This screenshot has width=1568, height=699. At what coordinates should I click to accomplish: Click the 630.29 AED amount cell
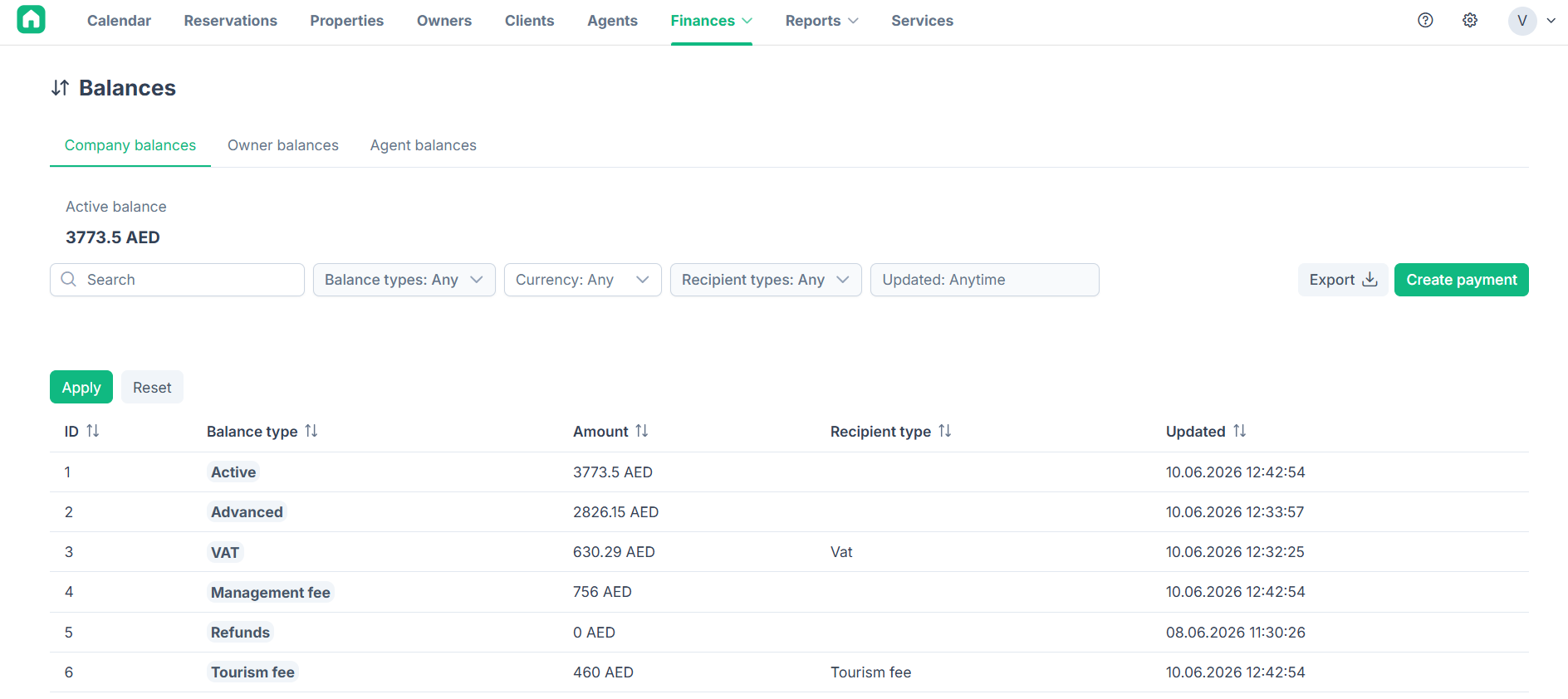point(614,552)
